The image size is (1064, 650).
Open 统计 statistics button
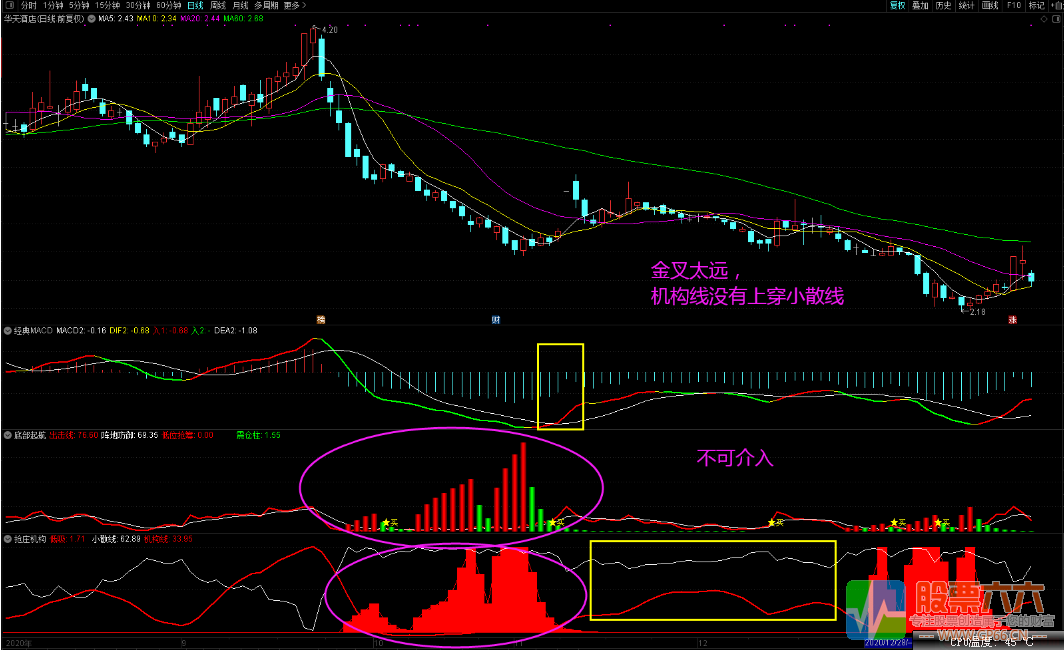click(x=966, y=5)
